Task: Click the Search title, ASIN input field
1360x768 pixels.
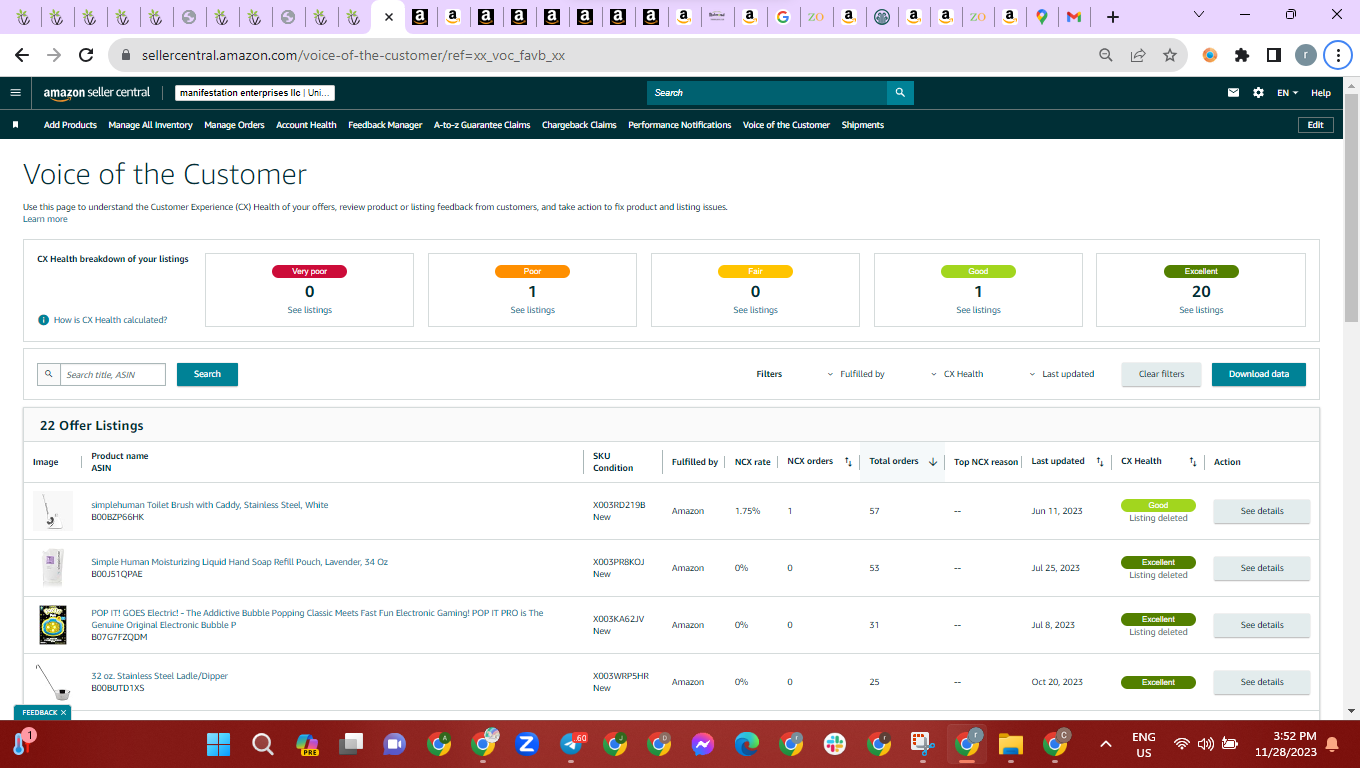Action: coord(113,374)
